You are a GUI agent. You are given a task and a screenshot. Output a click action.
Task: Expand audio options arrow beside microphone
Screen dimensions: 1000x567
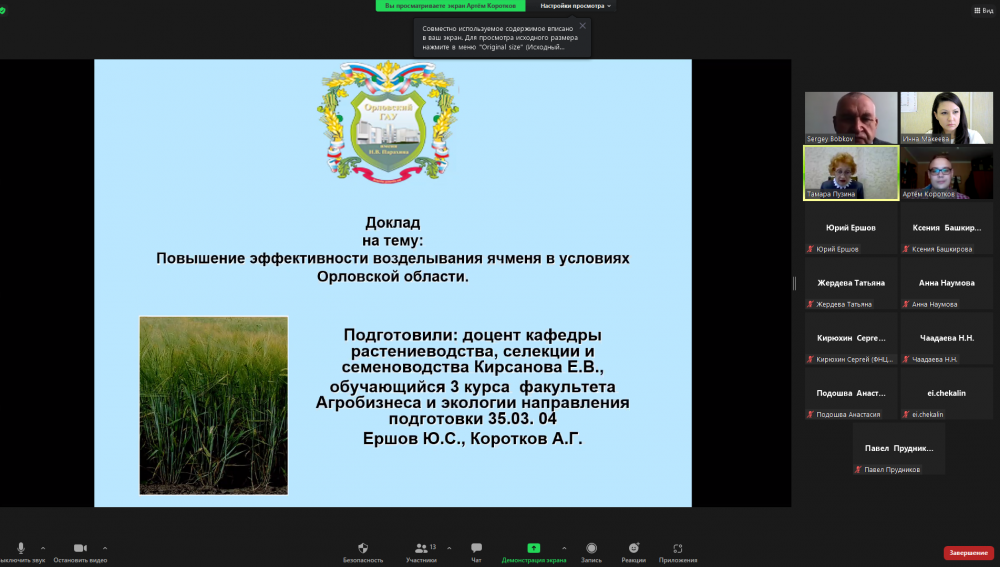(x=42, y=548)
